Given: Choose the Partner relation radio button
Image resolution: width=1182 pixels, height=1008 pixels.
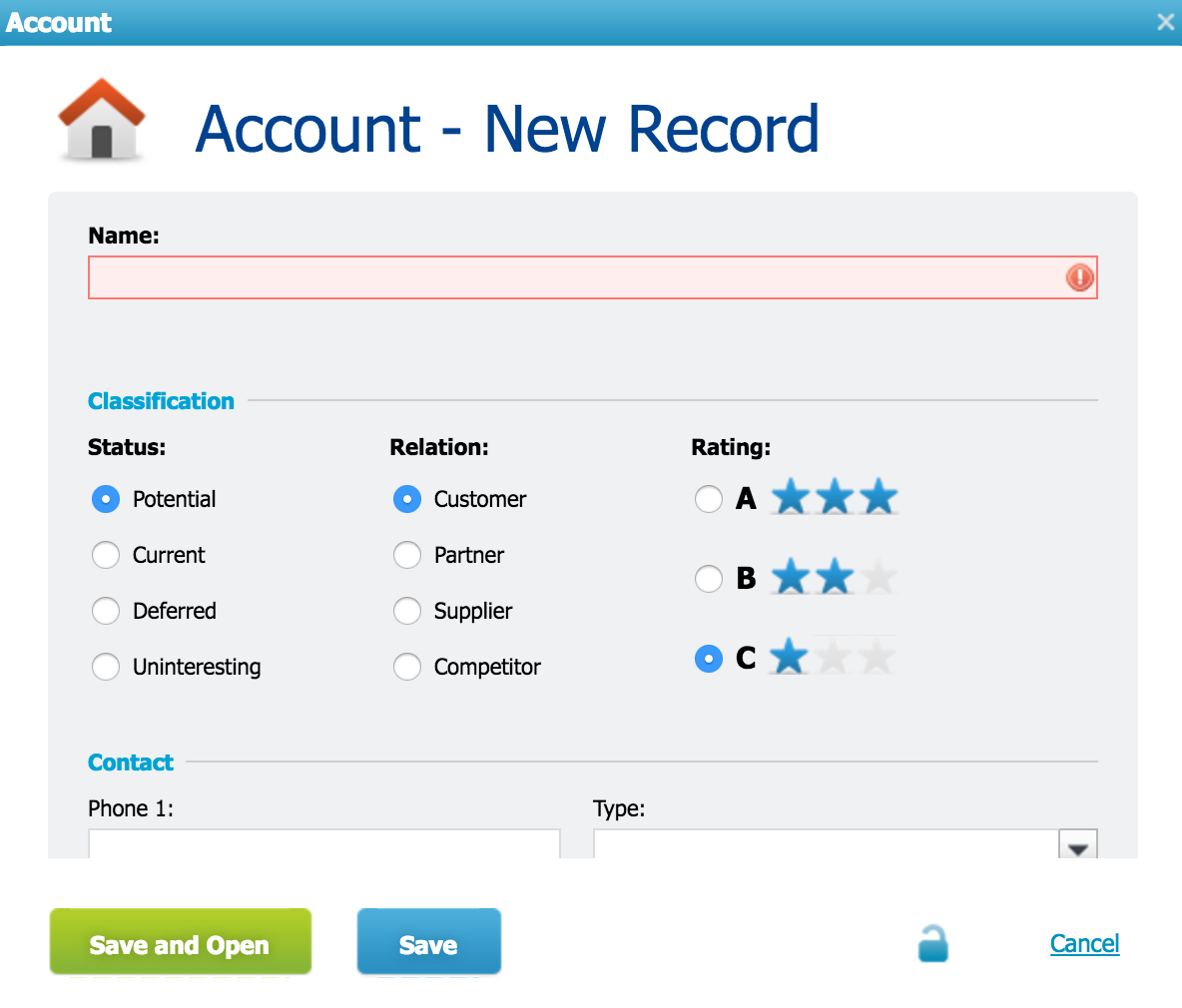Looking at the screenshot, I should pos(407,555).
